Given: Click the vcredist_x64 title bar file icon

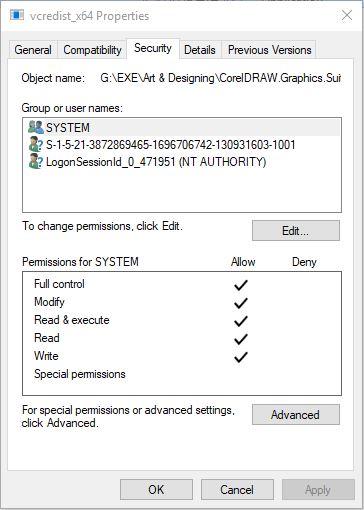Looking at the screenshot, I should [17, 15].
